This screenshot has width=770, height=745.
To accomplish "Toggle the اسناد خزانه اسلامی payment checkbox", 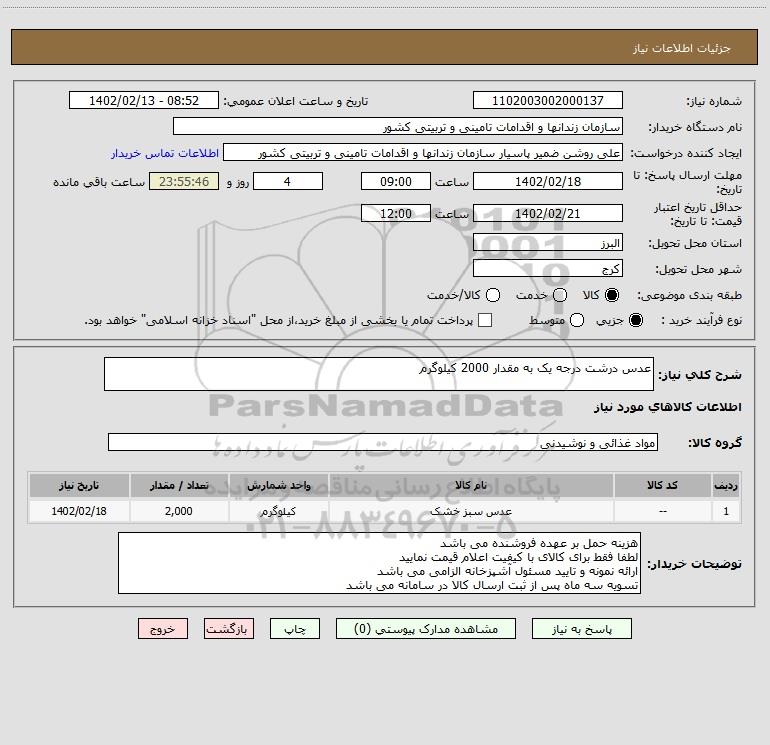I will pyautogui.click(x=485, y=320).
